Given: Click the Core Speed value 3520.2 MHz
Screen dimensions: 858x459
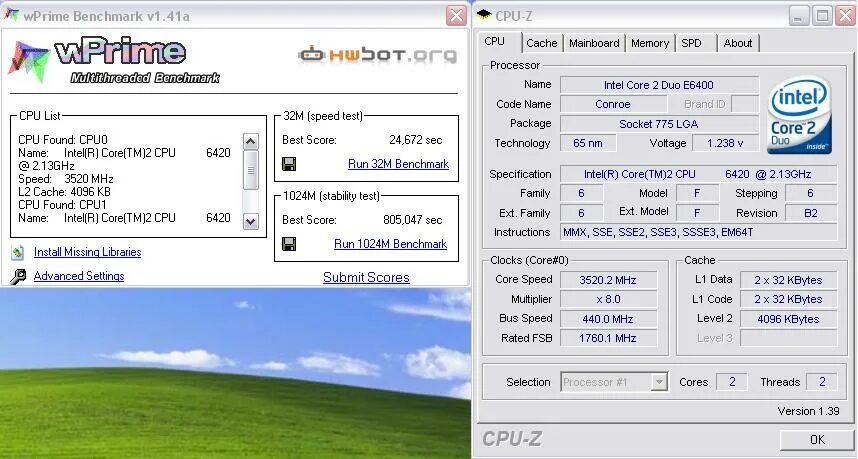Looking at the screenshot, I should point(608,280).
